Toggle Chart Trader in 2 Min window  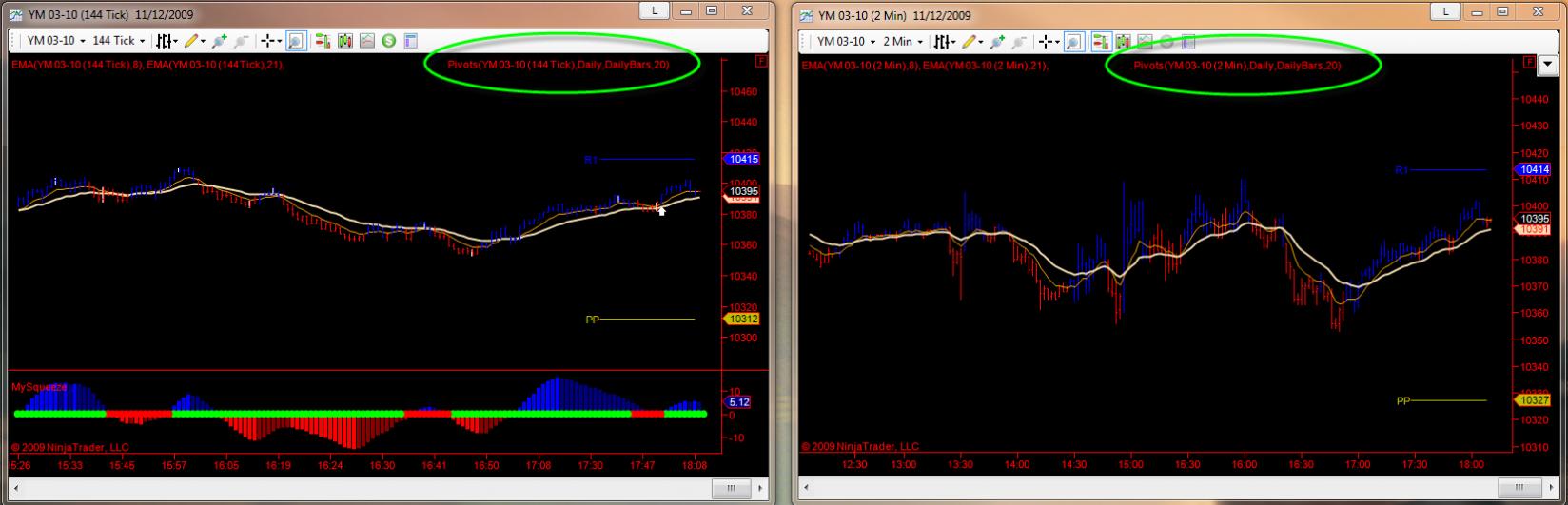click(x=1101, y=42)
